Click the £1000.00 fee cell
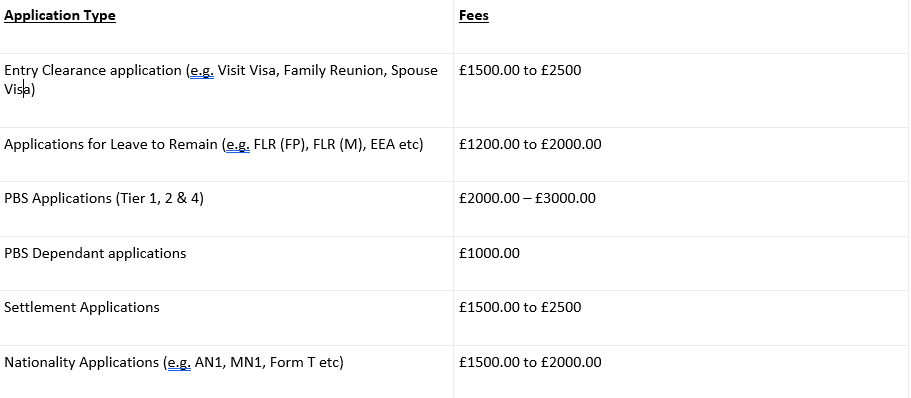This screenshot has width=911, height=398. [489, 253]
